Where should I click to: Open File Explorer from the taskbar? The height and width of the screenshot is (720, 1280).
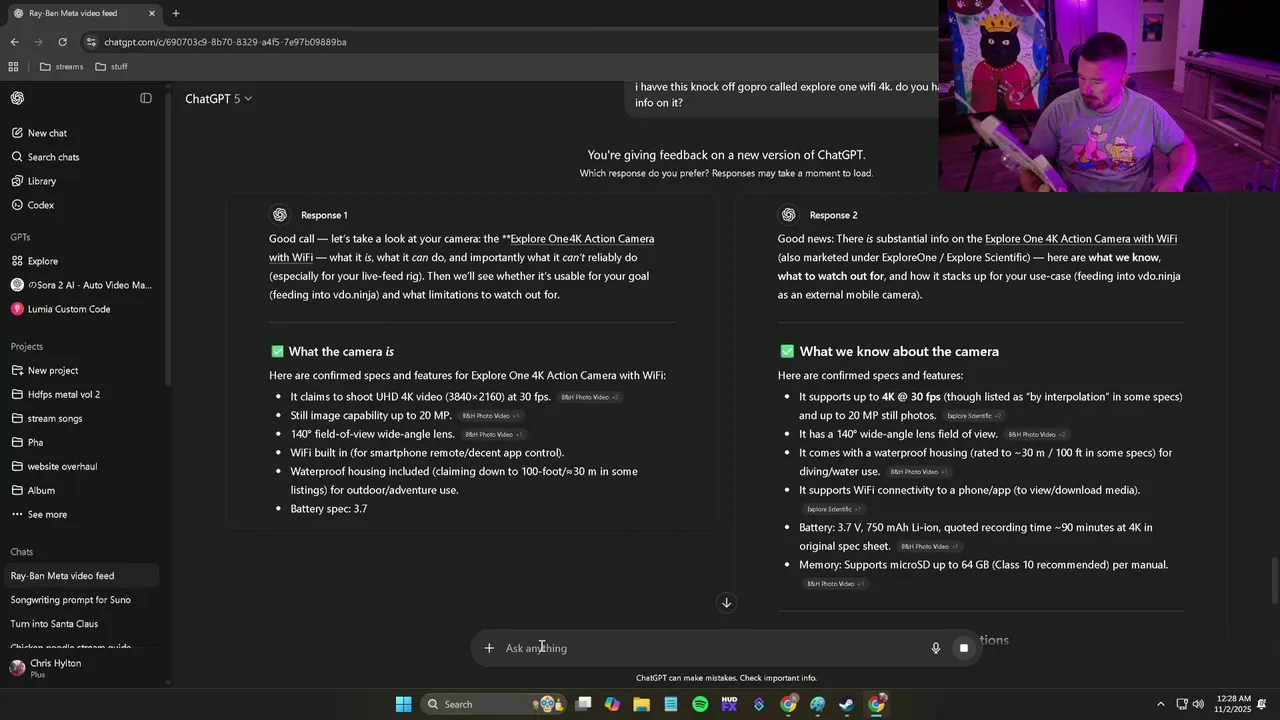pyautogui.click(x=642, y=704)
